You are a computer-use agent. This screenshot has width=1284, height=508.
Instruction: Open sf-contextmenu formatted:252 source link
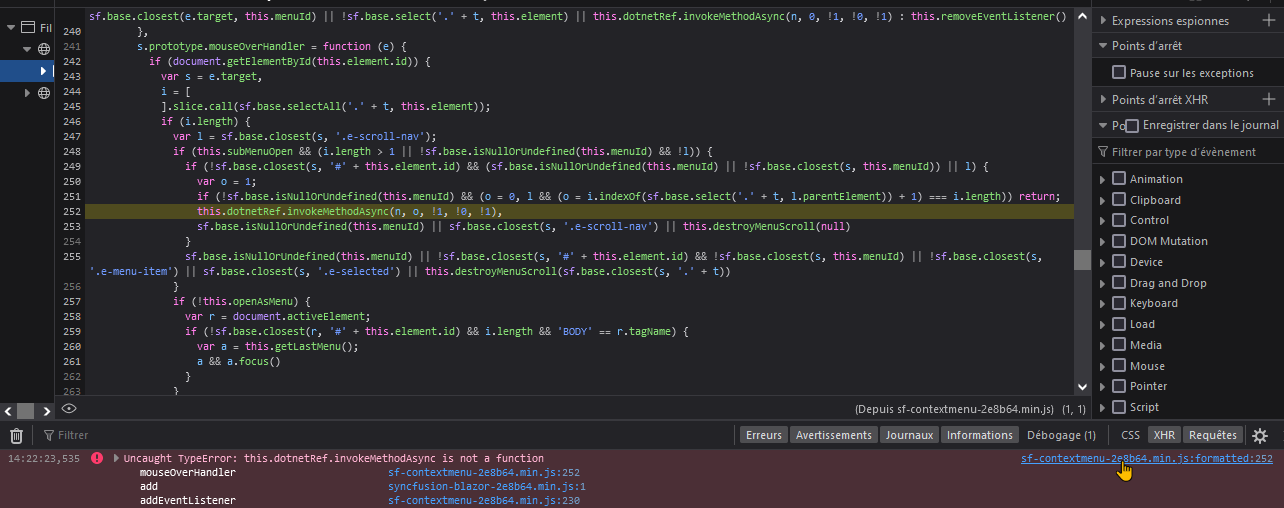1146,459
